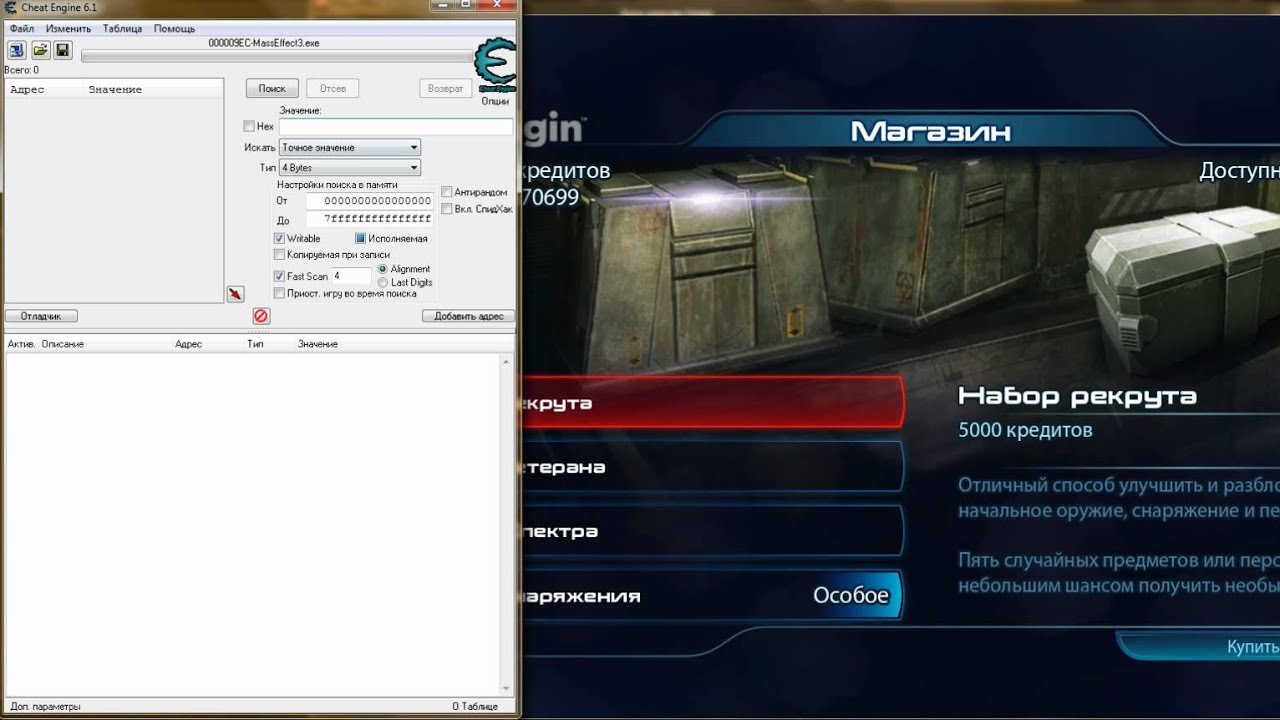Toggle the Hex checkbox

pyautogui.click(x=249, y=127)
